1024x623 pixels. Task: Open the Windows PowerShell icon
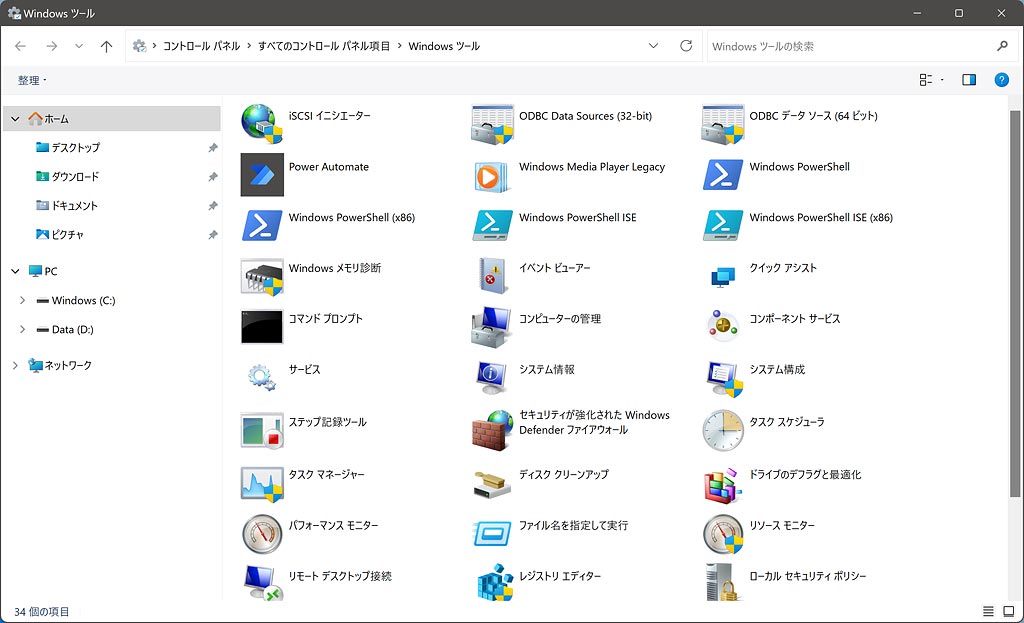click(x=722, y=174)
